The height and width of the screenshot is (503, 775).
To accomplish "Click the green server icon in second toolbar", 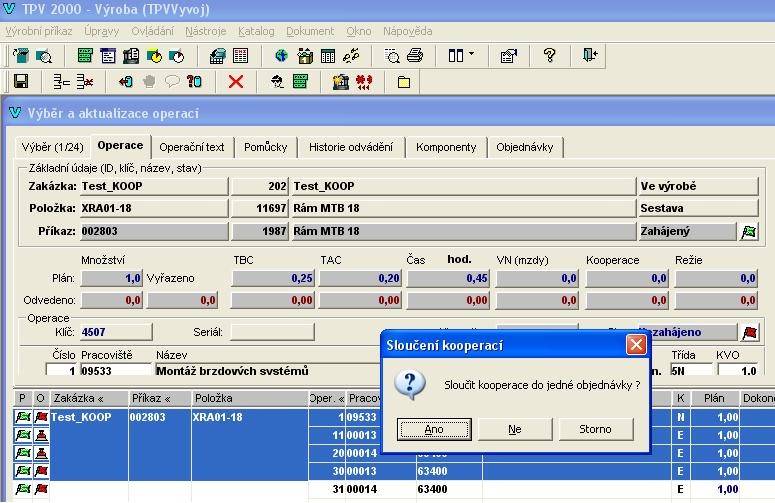I will (300, 81).
